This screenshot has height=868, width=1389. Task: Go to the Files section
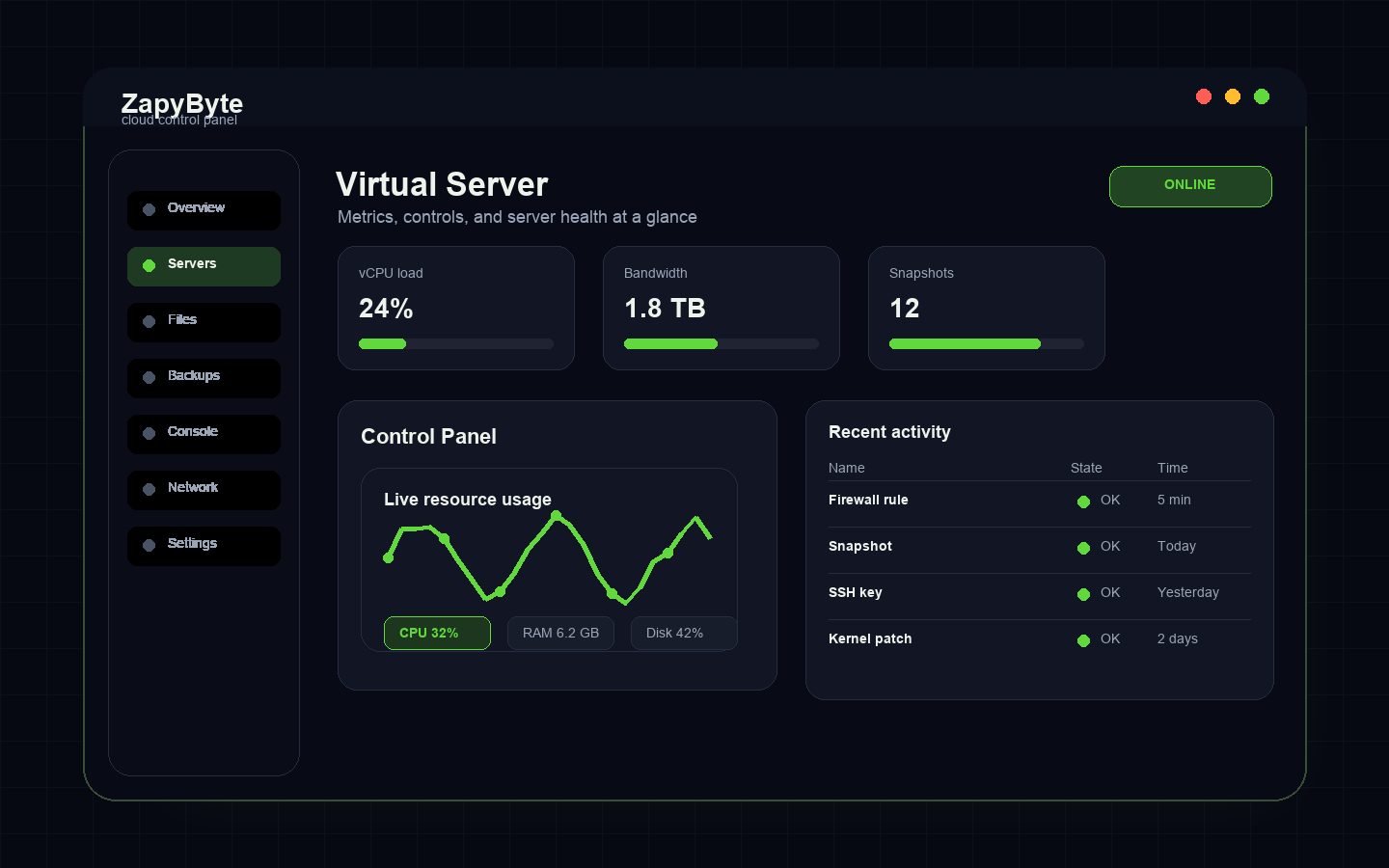point(204,322)
